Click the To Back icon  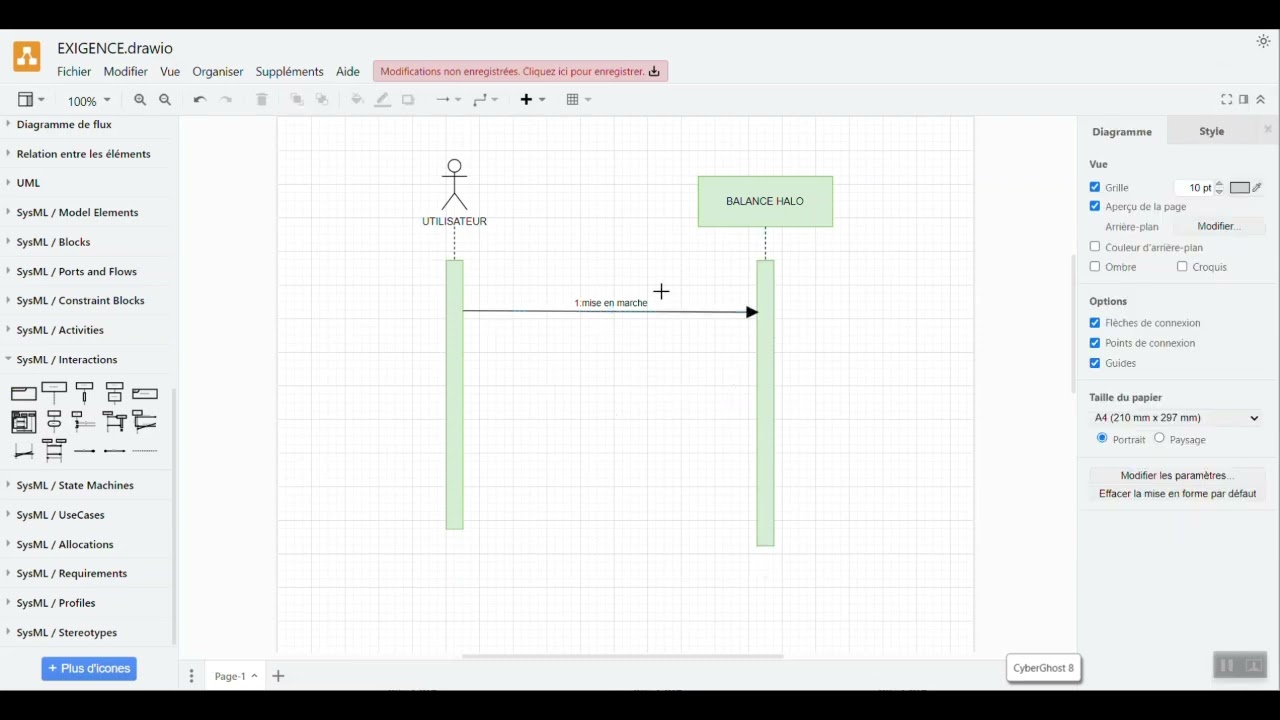[x=322, y=100]
